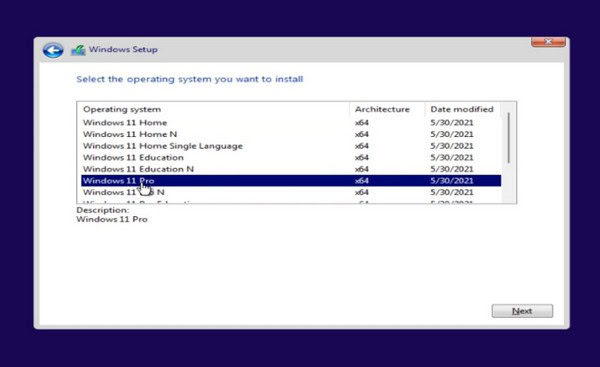Select Windows 11 Home Single Language
Image resolution: width=600 pixels, height=367 pixels.
(291, 146)
